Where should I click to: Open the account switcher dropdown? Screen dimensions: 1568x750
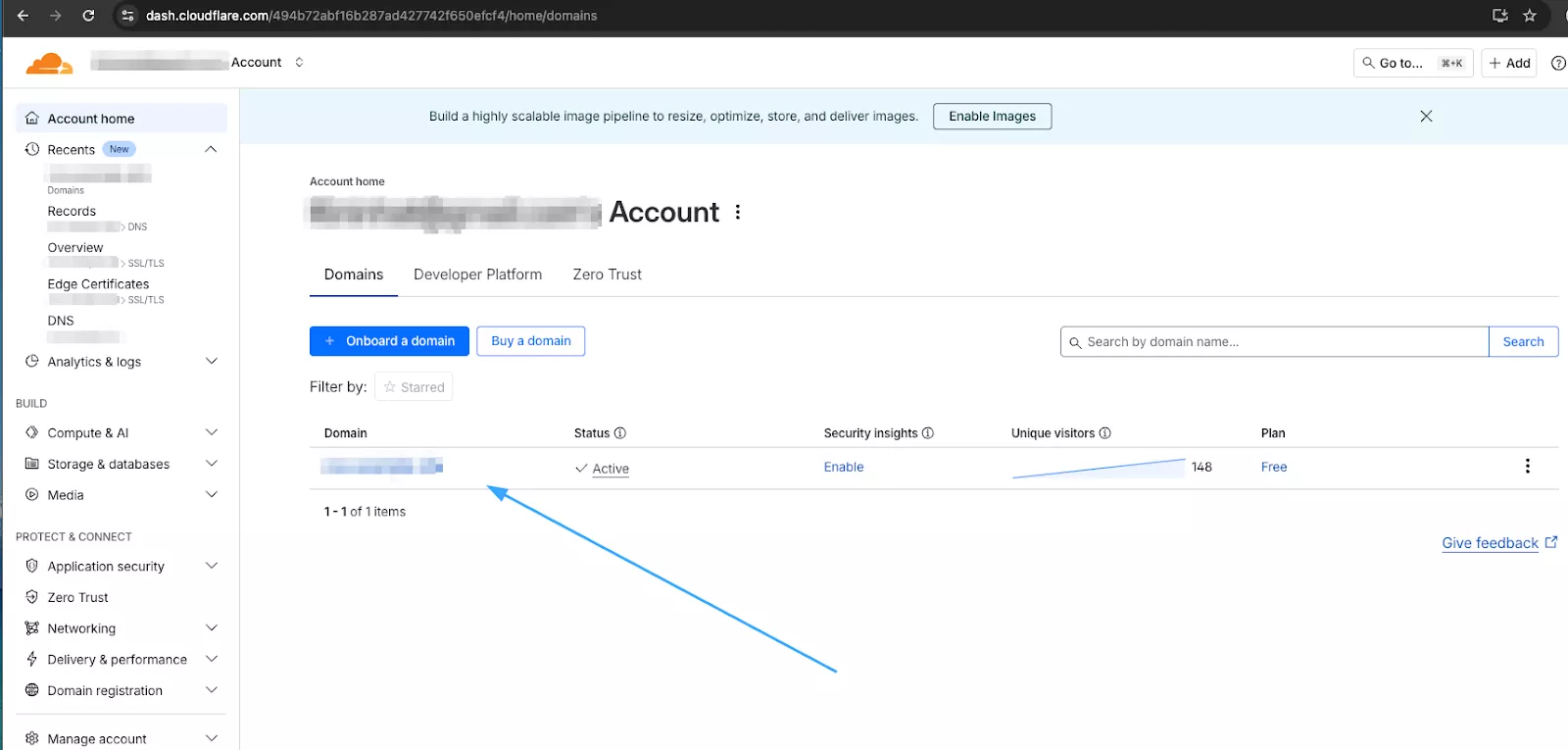pyautogui.click(x=299, y=62)
